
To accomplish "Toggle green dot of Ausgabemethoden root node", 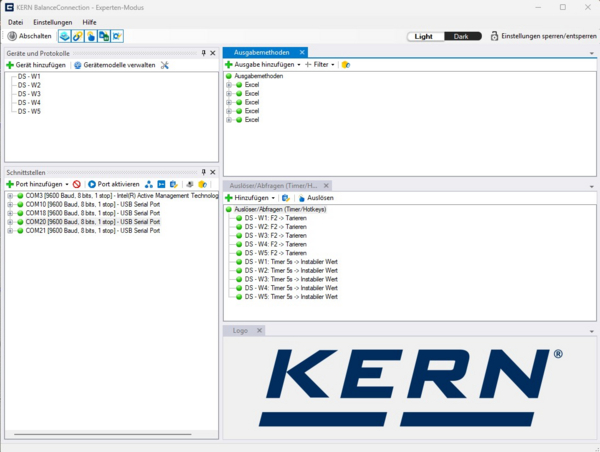I will (x=229, y=76).
